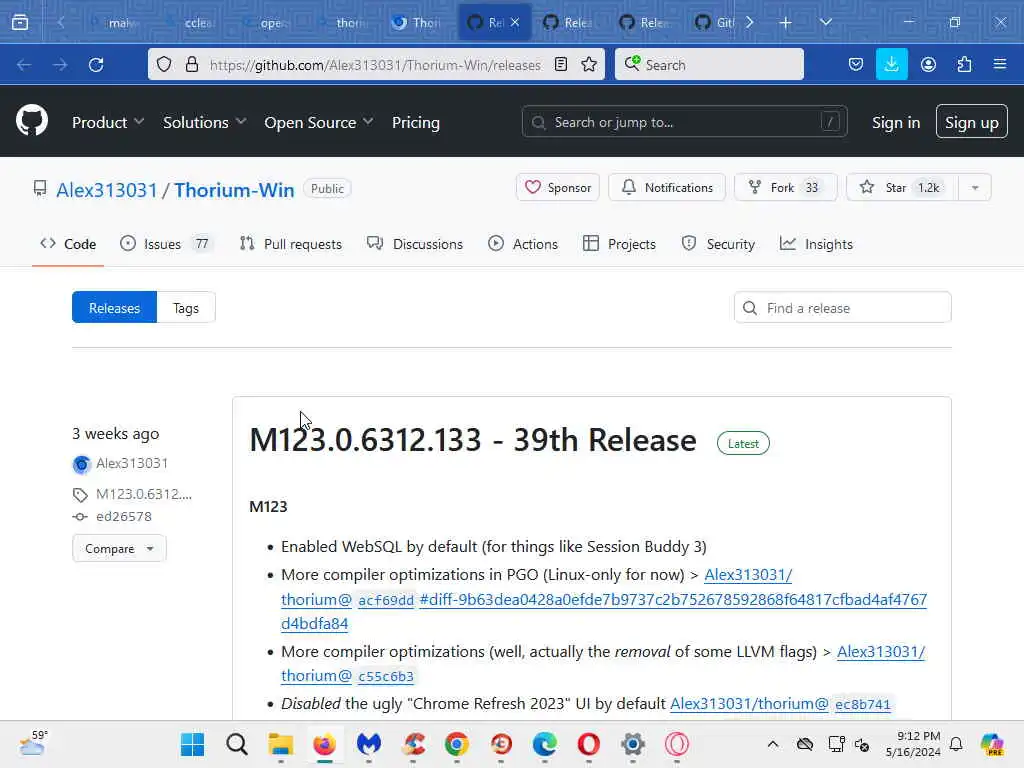Click Sign in link
1024x768 pixels.
896,122
